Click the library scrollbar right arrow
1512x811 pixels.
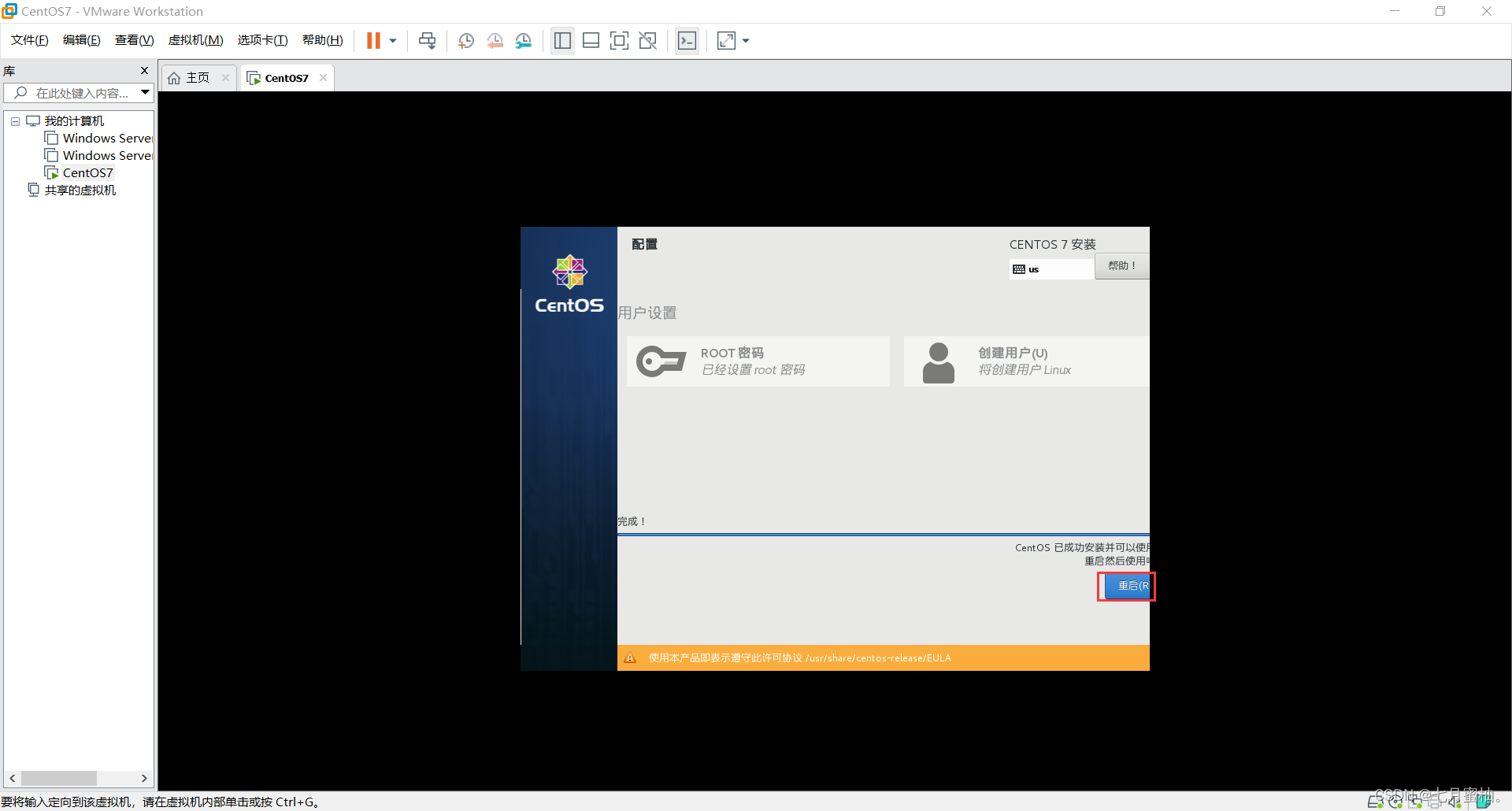(144, 778)
